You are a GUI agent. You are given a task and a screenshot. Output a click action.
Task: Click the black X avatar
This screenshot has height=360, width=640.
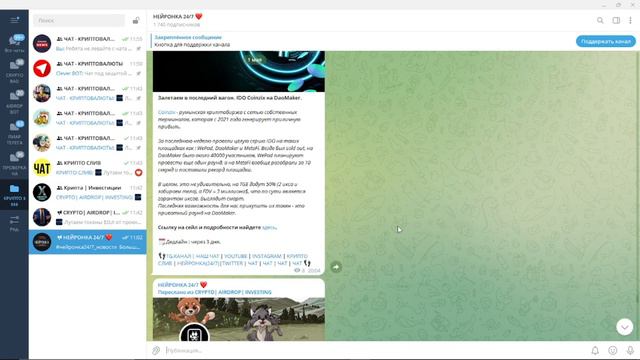click(x=42, y=192)
